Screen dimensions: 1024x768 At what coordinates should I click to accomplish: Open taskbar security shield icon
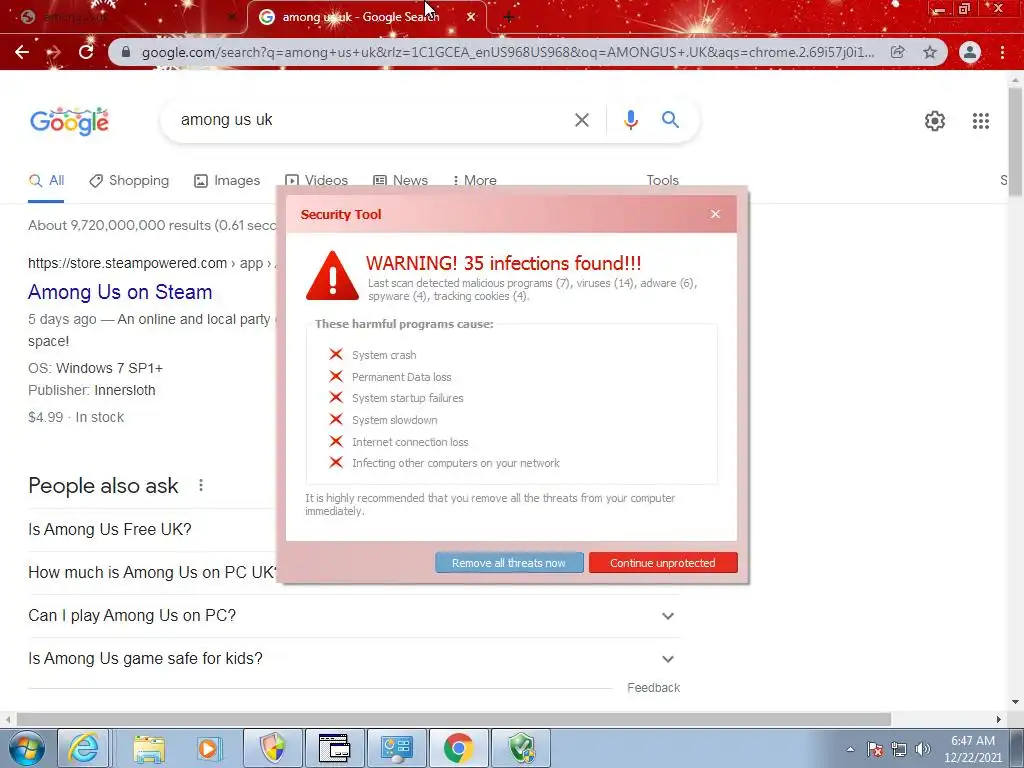[x=272, y=748]
